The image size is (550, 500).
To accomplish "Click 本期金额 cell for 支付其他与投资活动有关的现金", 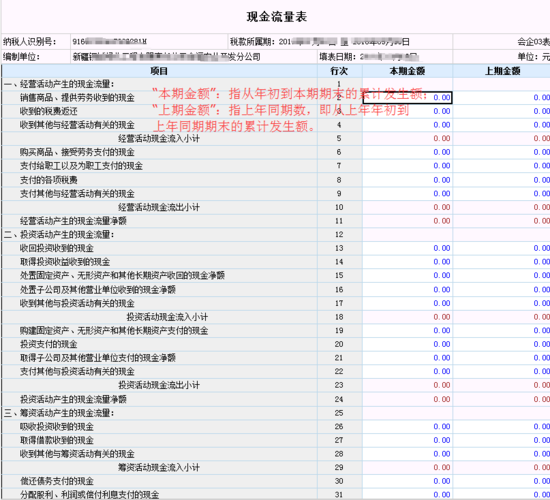I will tap(407, 372).
